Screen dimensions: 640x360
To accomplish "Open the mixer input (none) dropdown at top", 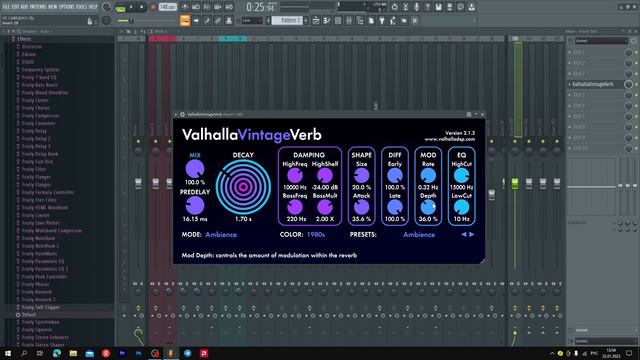I will (601, 41).
